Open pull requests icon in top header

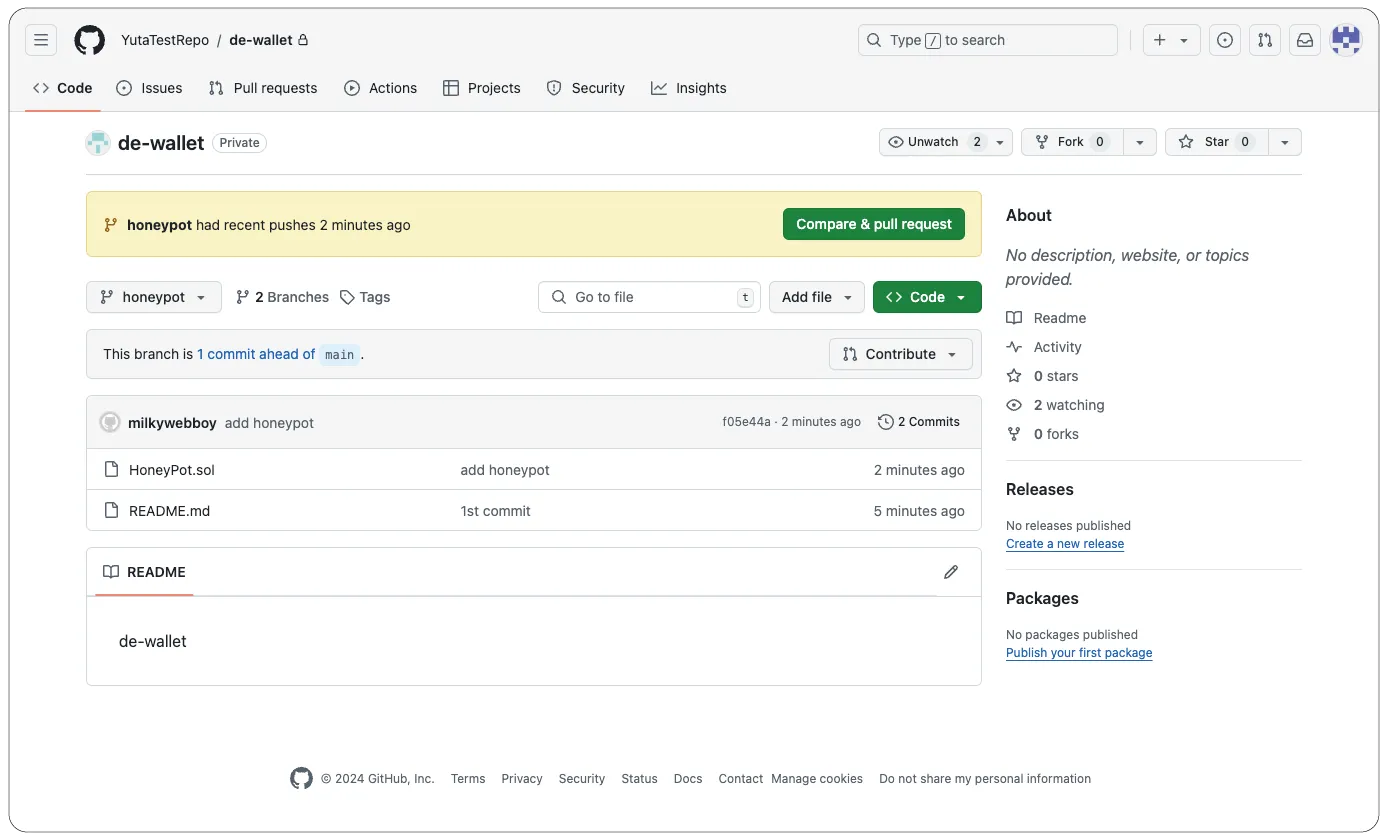pyautogui.click(x=1265, y=40)
